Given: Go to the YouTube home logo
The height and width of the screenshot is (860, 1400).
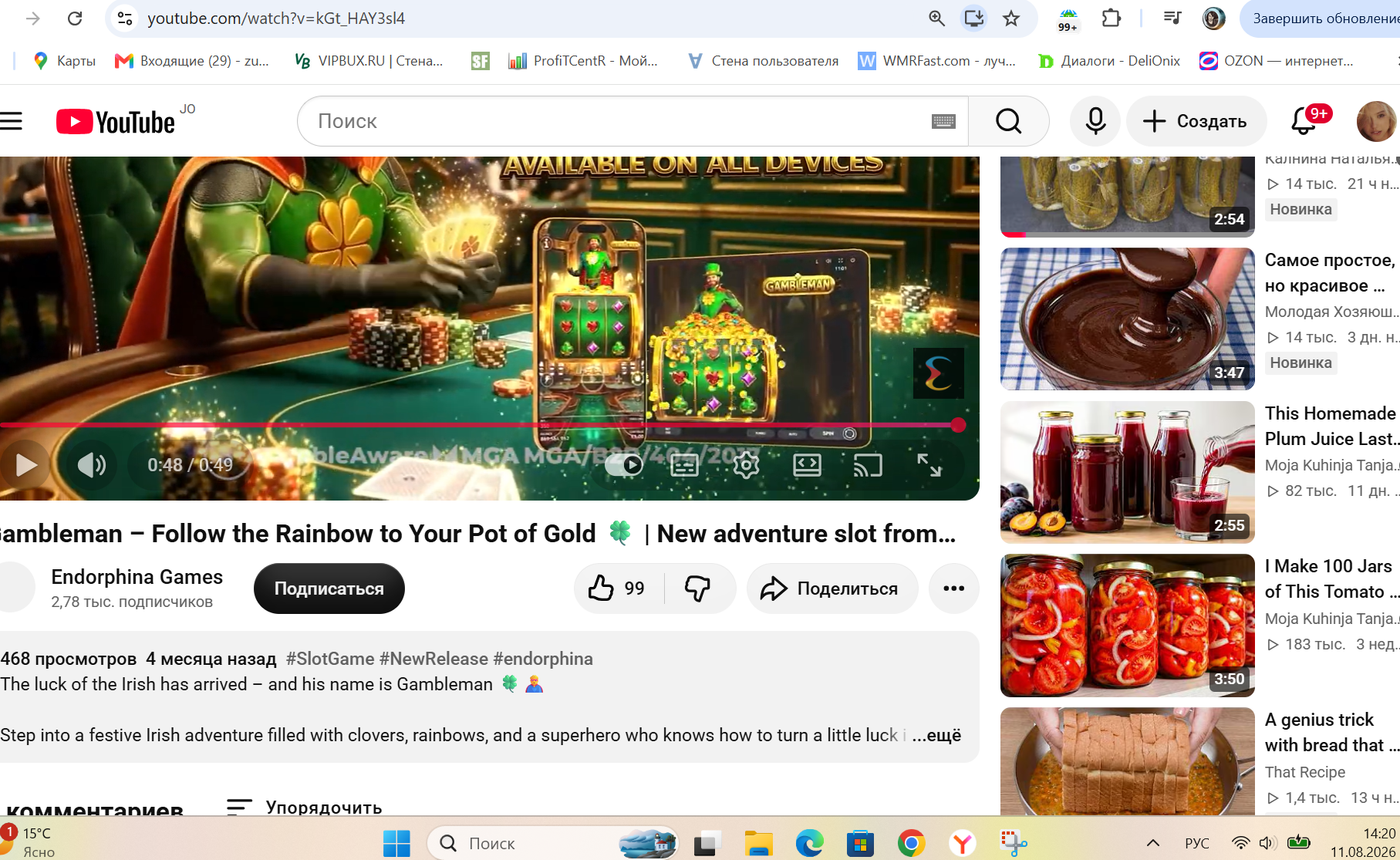Looking at the screenshot, I should pos(116,122).
